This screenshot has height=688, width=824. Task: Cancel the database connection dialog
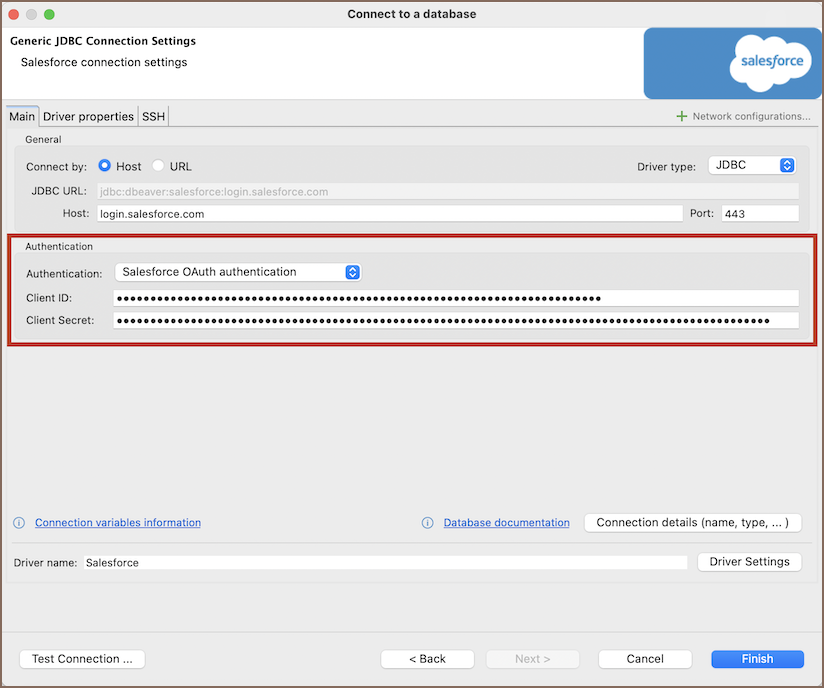click(x=645, y=659)
